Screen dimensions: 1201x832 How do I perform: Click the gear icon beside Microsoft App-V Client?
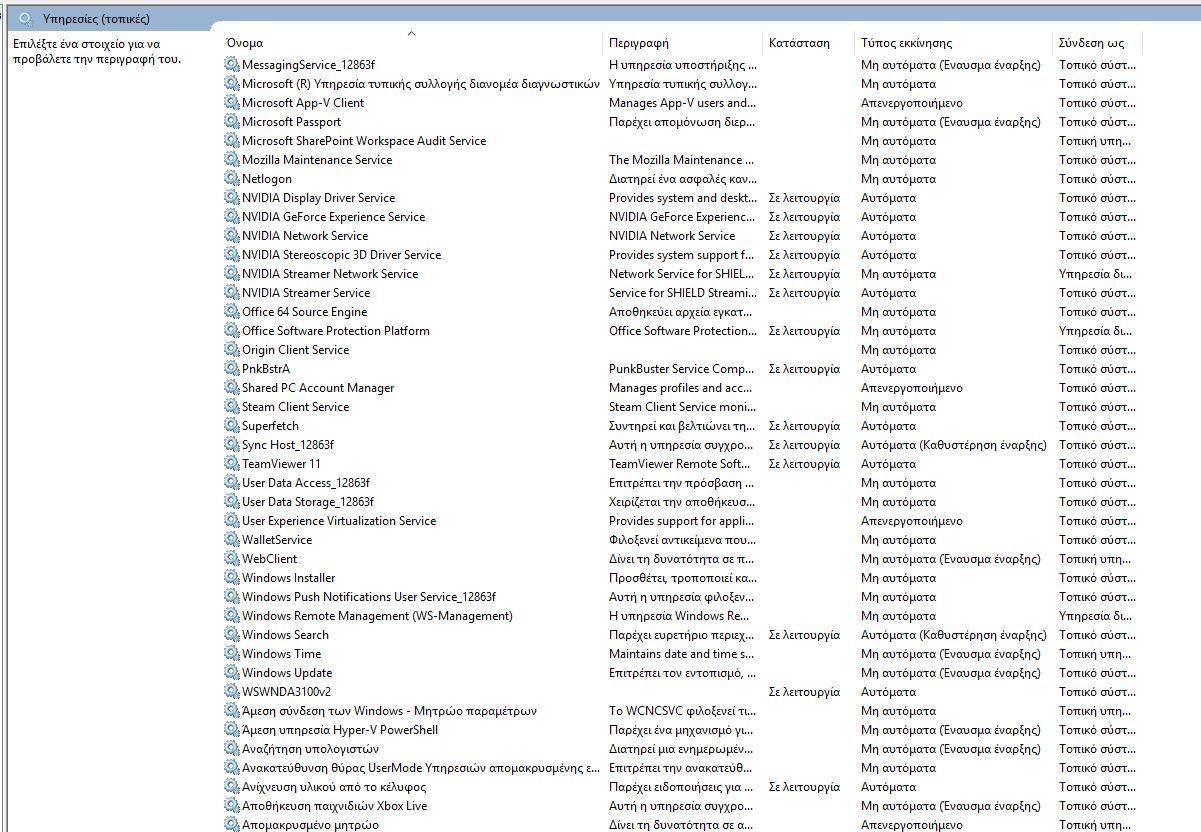point(232,103)
